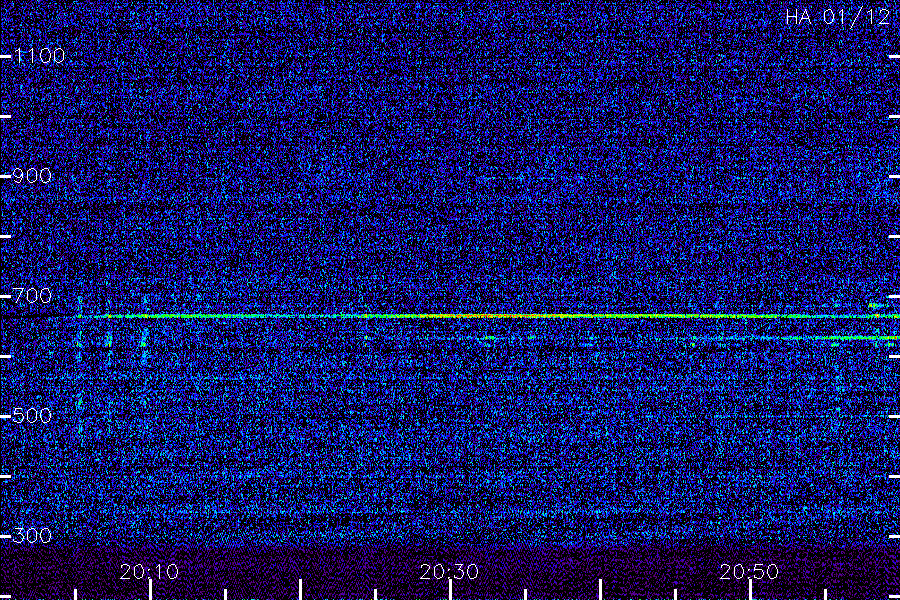The width and height of the screenshot is (900, 600).
Task: Click the HA 01/12 date label
Action: coord(837,17)
